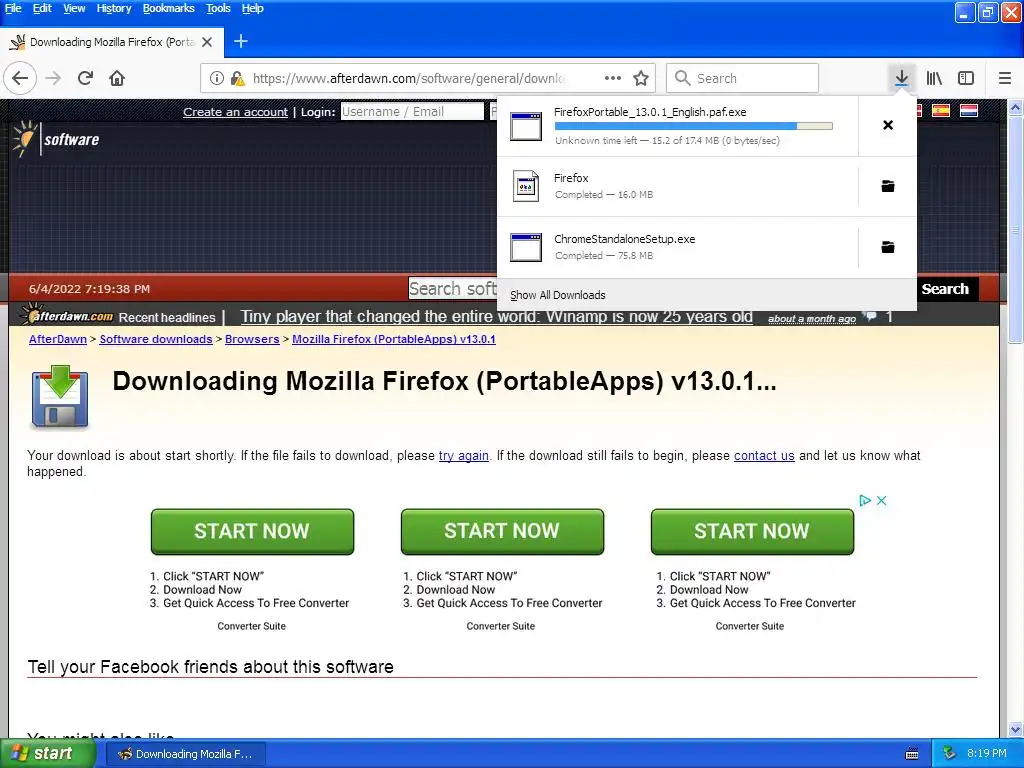Show sidebars icon in toolbar

point(966,78)
